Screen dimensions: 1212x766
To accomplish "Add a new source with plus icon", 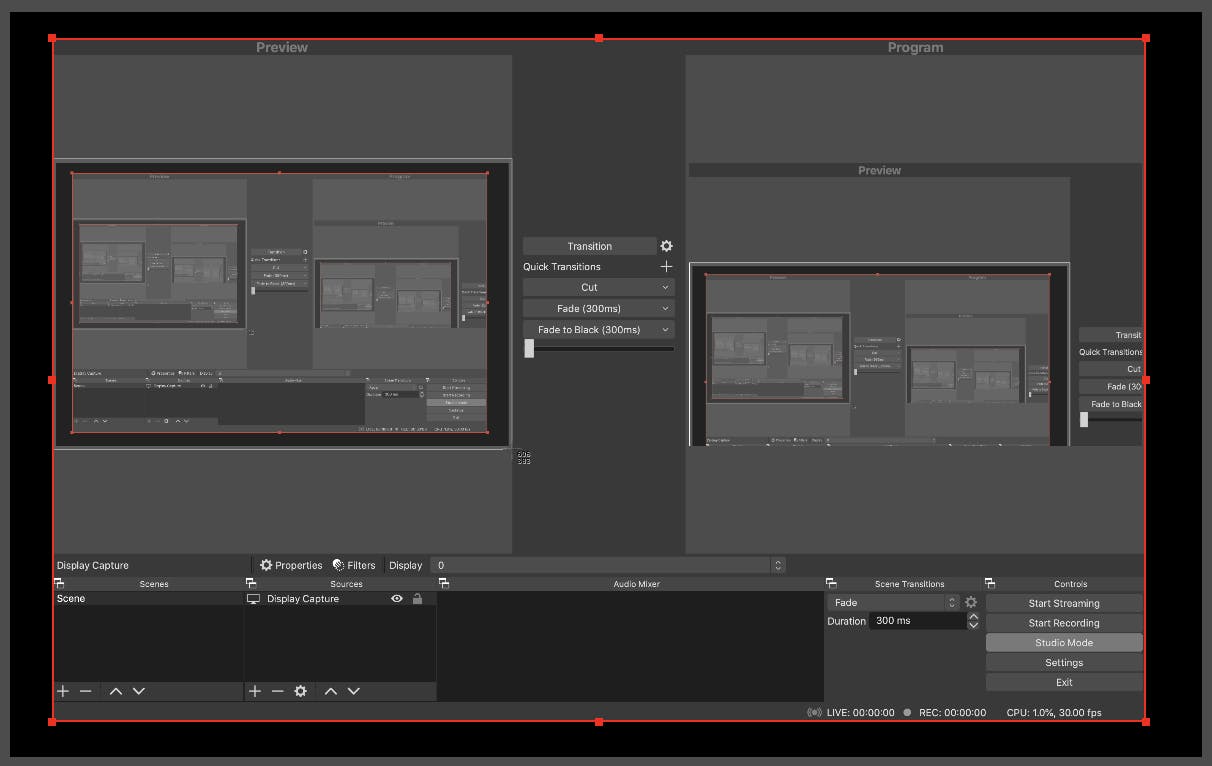I will click(x=255, y=691).
